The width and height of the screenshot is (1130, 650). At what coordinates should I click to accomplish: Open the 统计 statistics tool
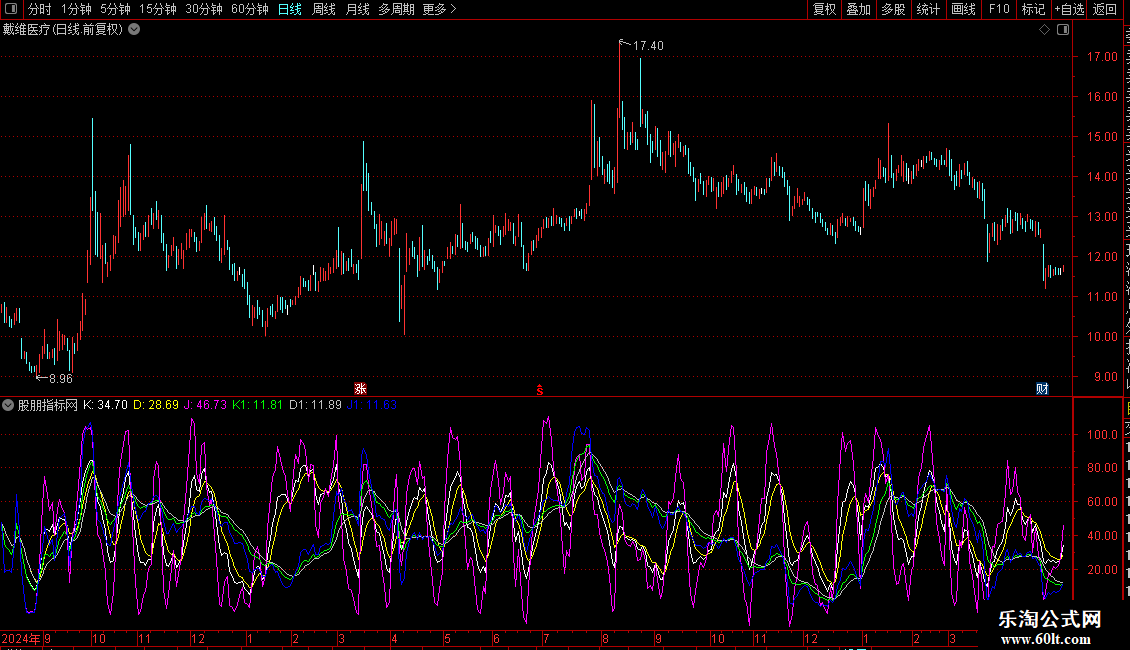927,9
